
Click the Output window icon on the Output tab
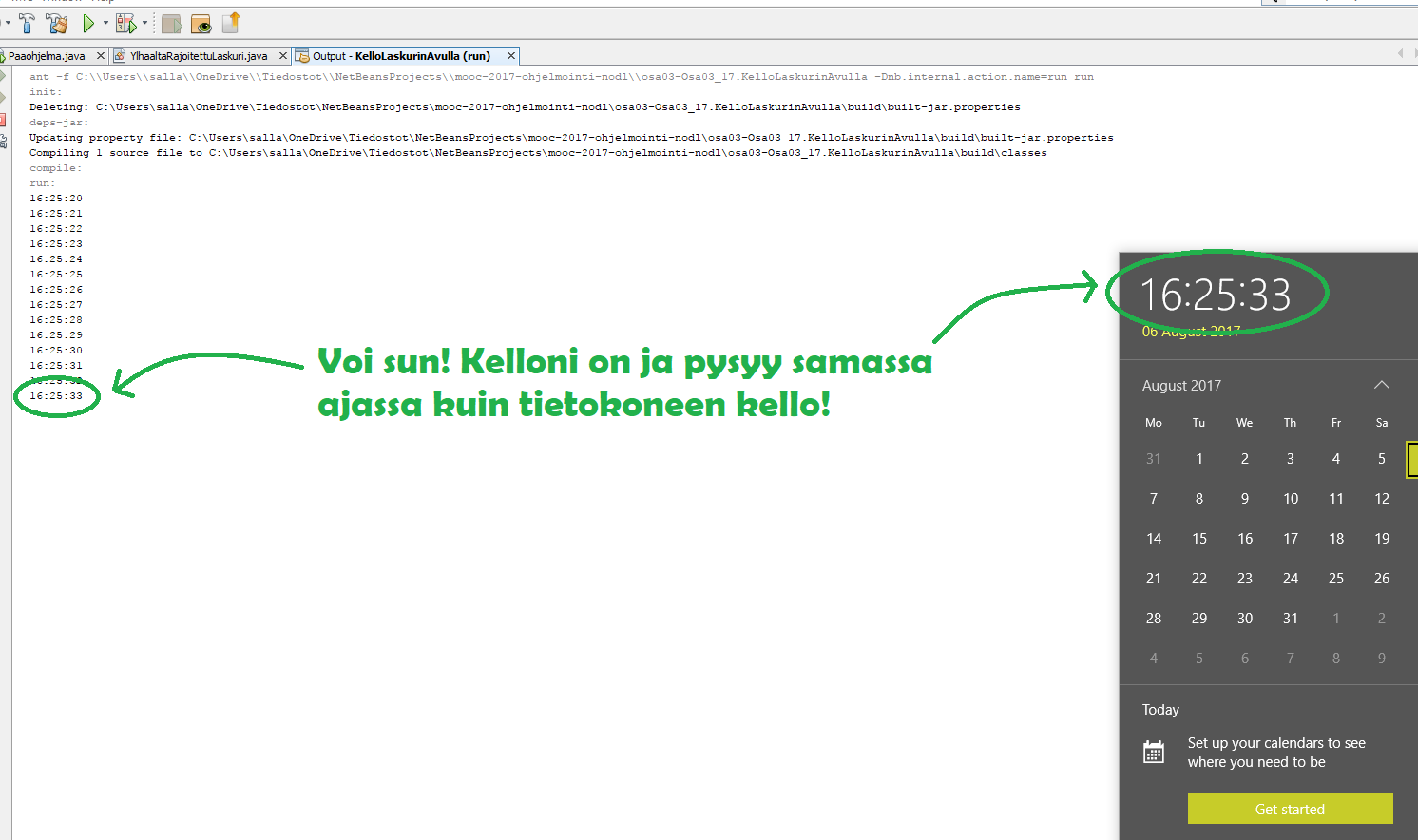coord(302,56)
